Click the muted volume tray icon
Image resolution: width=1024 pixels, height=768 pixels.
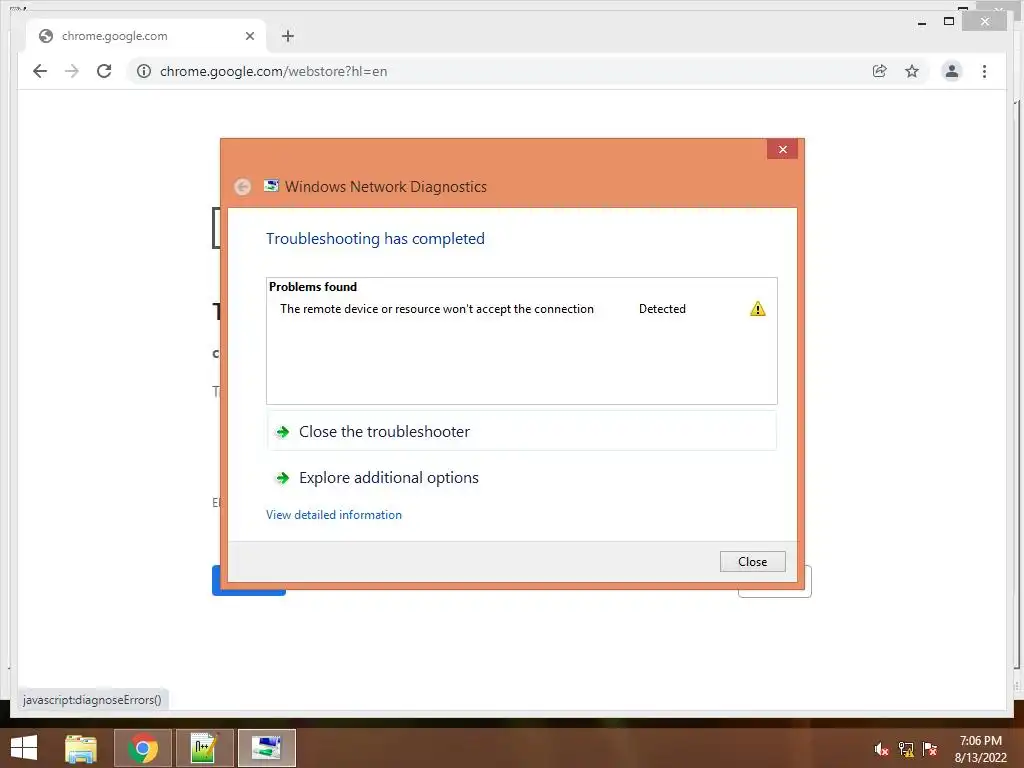(x=882, y=749)
